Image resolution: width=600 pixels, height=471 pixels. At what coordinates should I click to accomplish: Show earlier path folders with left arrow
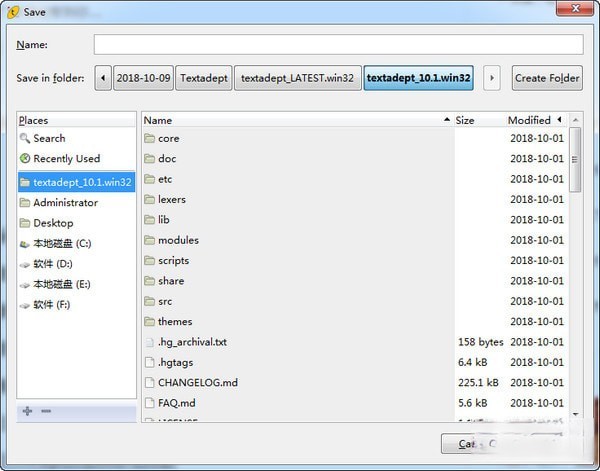[103, 78]
